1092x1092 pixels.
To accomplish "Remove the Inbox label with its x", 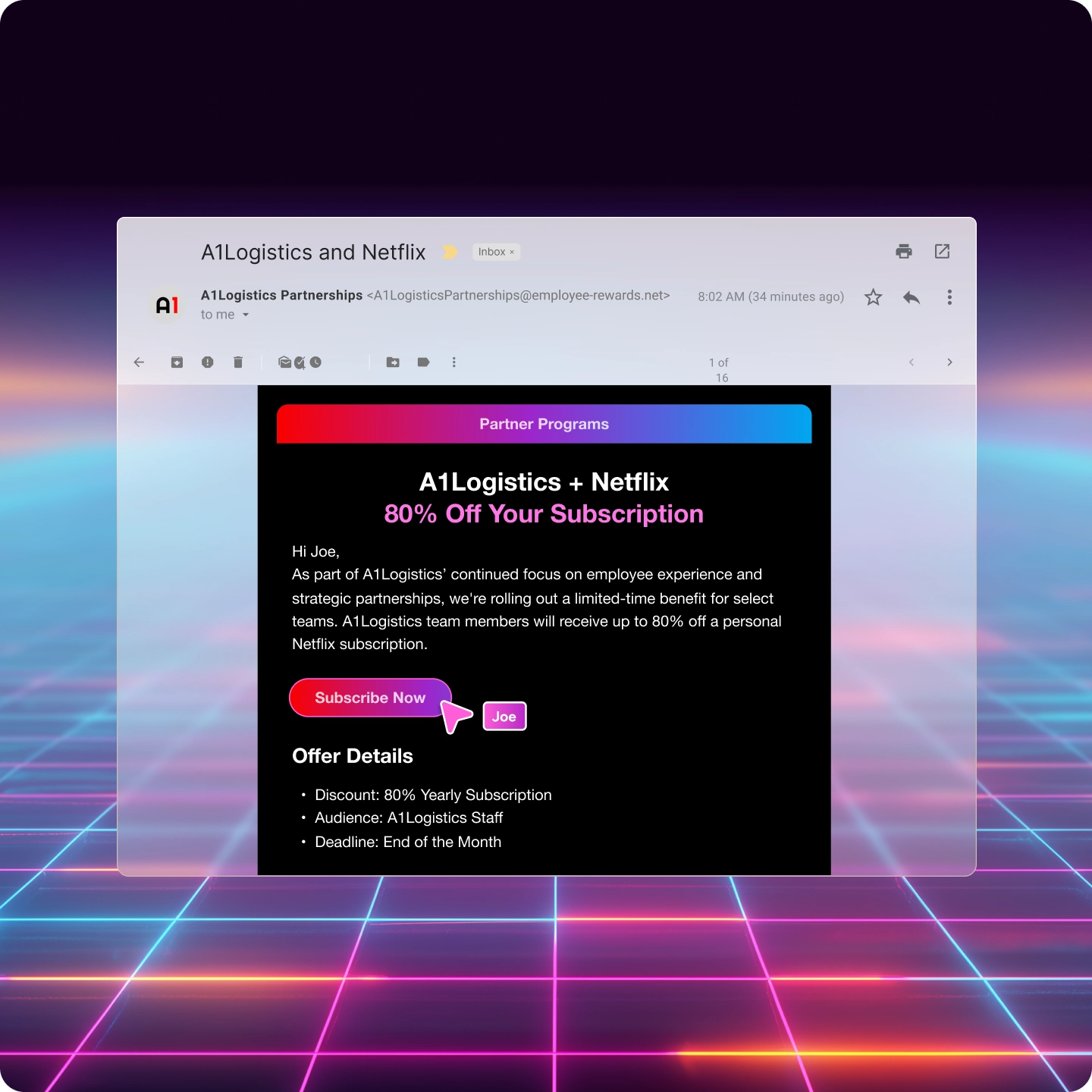I will (x=512, y=253).
